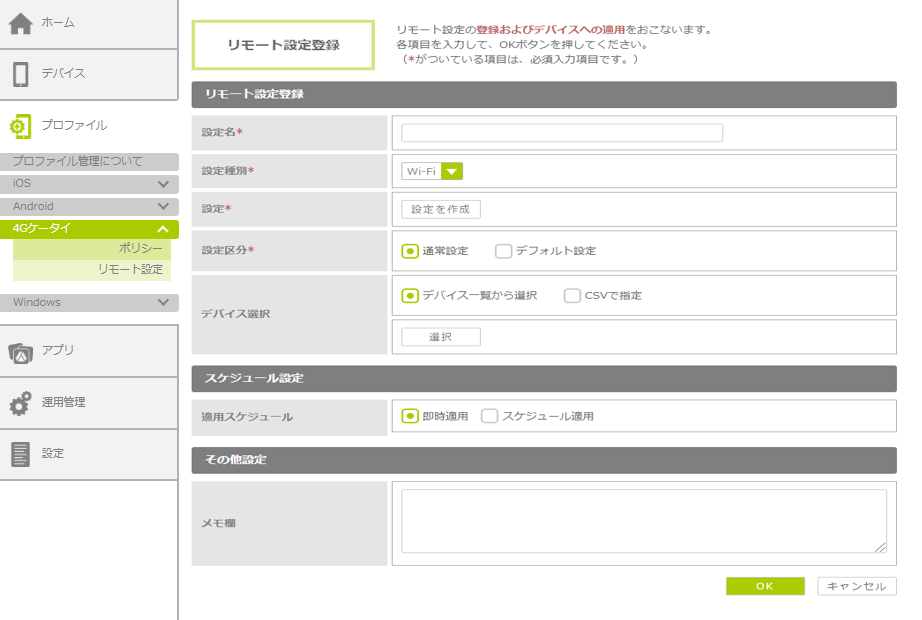This screenshot has height=620, width=922.
Task: Expand the iOS sidebar section
Action: click(163, 184)
